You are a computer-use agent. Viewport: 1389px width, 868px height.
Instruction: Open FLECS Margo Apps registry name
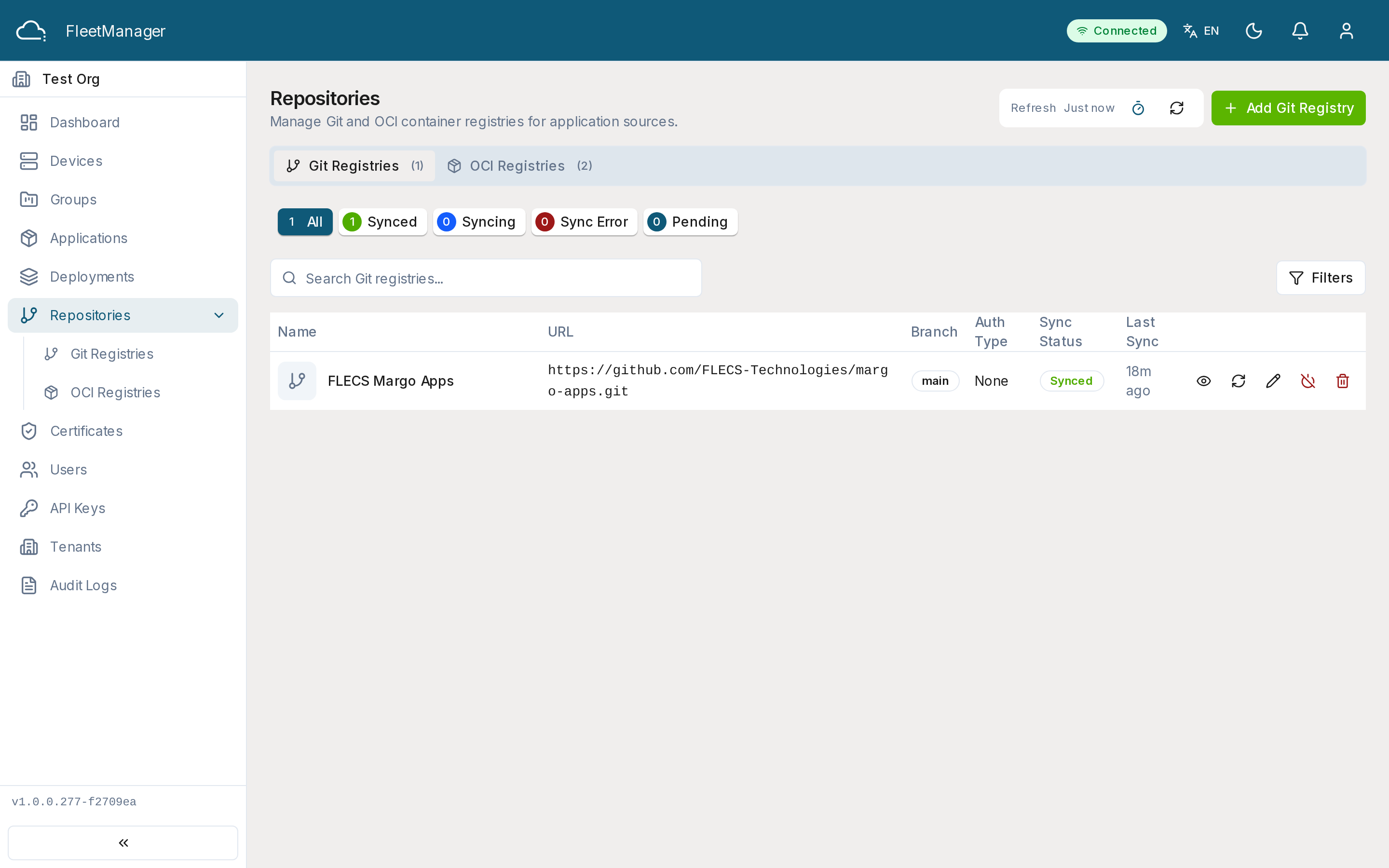pos(390,381)
